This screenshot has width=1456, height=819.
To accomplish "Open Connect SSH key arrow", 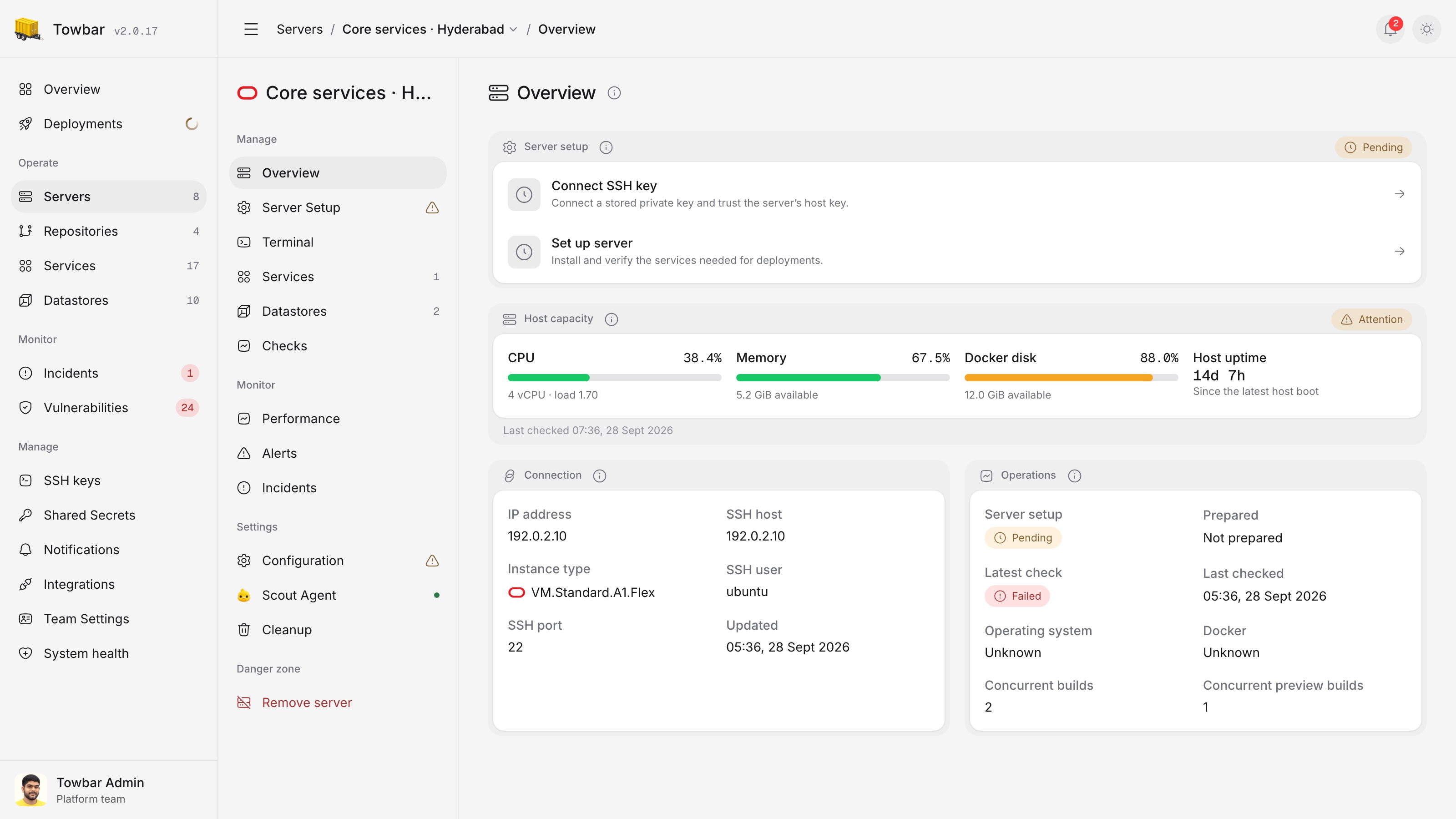I will click(x=1400, y=194).
